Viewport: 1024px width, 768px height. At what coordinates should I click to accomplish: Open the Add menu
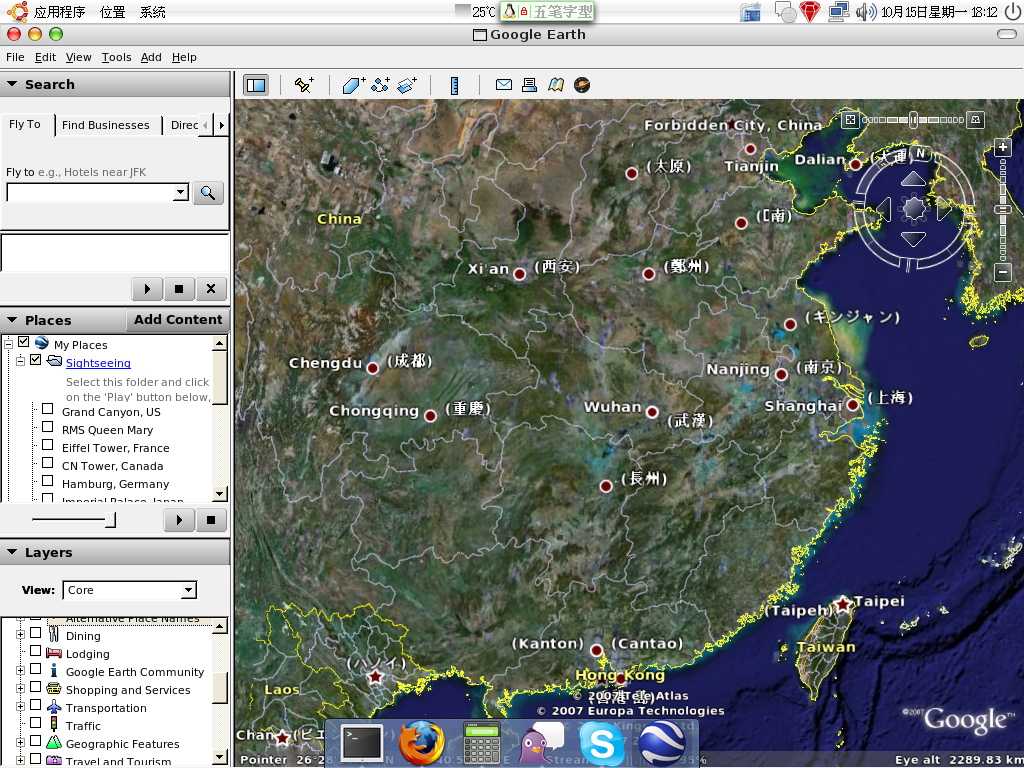pos(151,57)
